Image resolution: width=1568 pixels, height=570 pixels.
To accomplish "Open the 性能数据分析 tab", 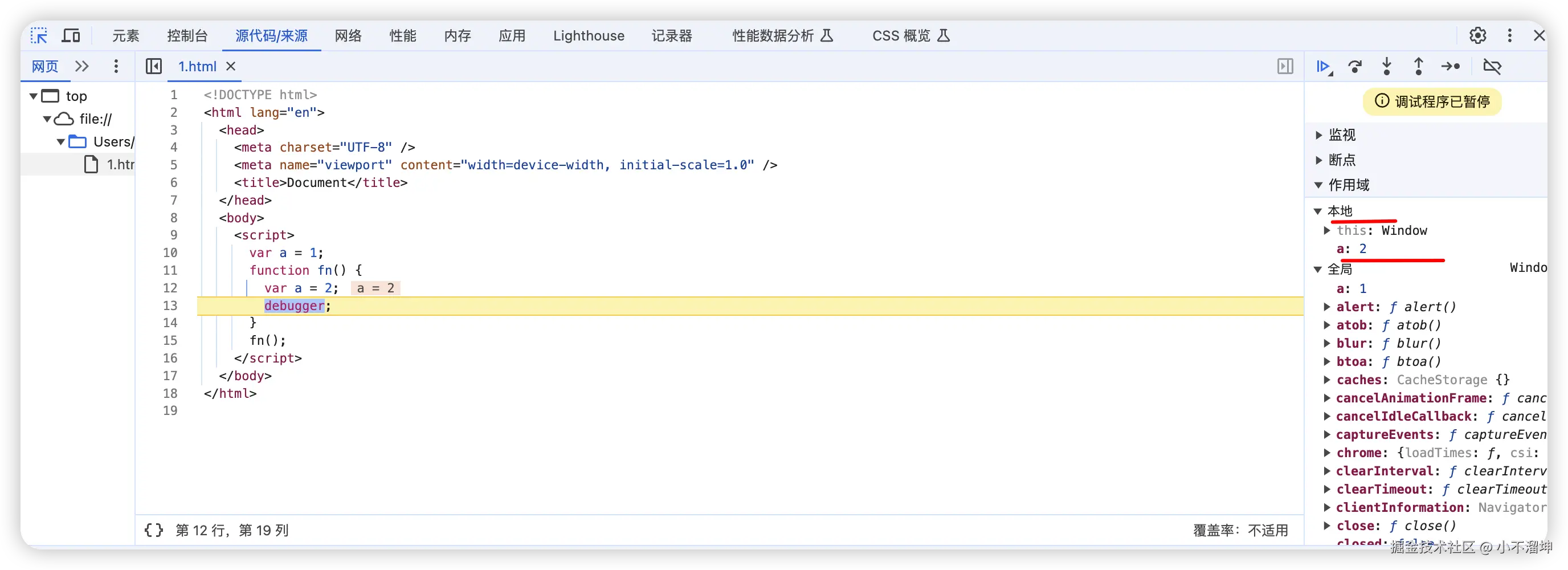I will point(782,35).
